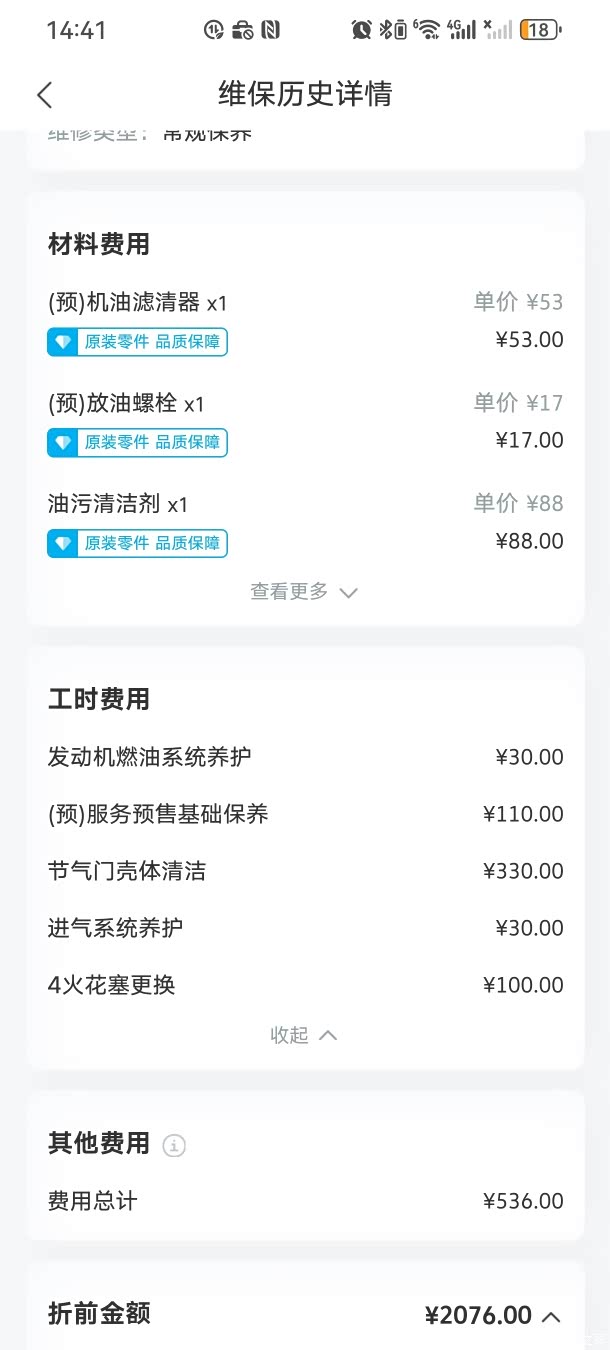Viewport: 610px width, 1350px height.
Task: Tap the 进气系统养护 row
Action: click(x=116, y=928)
